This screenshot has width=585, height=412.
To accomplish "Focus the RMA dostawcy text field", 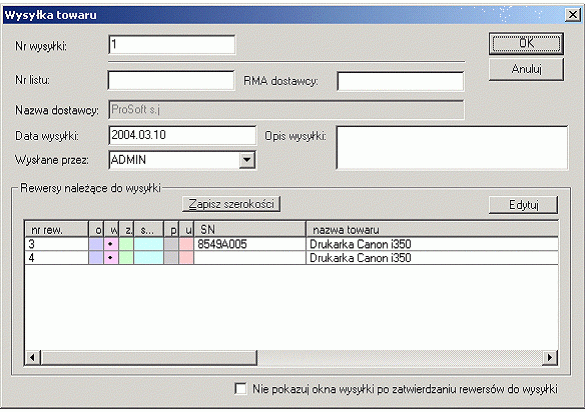I will tap(400, 81).
